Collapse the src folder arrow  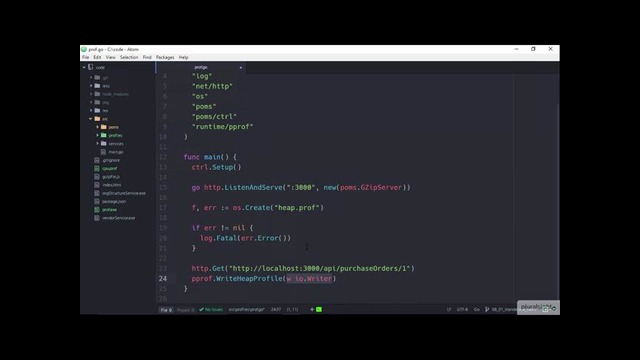[91, 119]
